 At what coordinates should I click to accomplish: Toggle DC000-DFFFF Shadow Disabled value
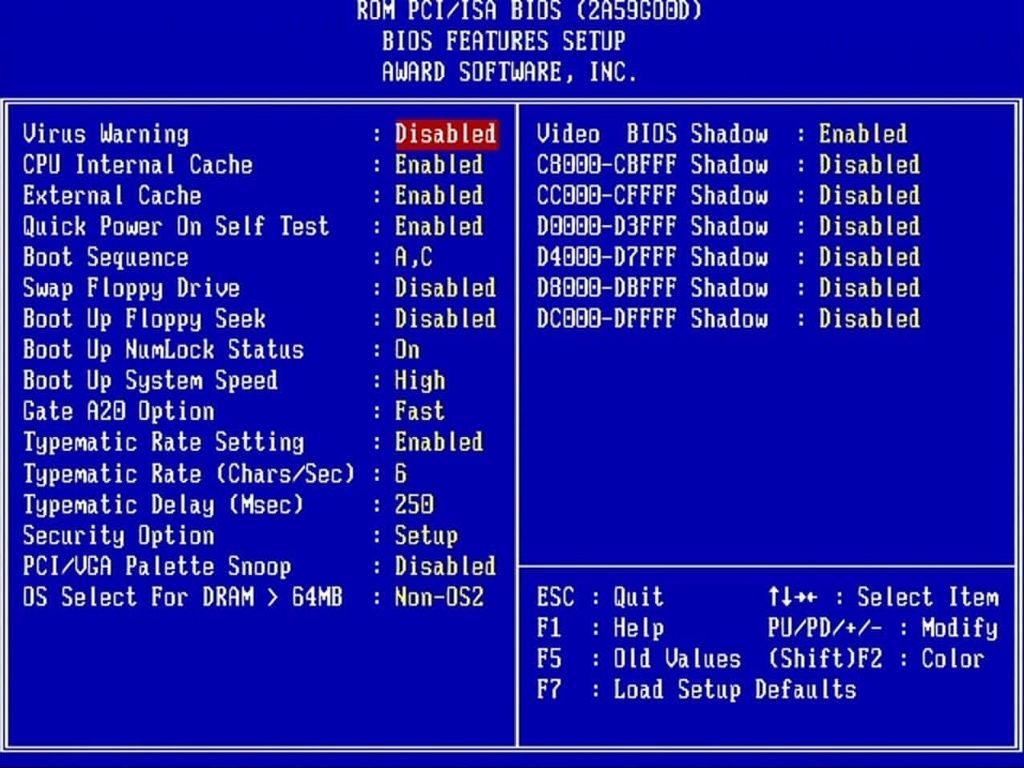tap(870, 319)
